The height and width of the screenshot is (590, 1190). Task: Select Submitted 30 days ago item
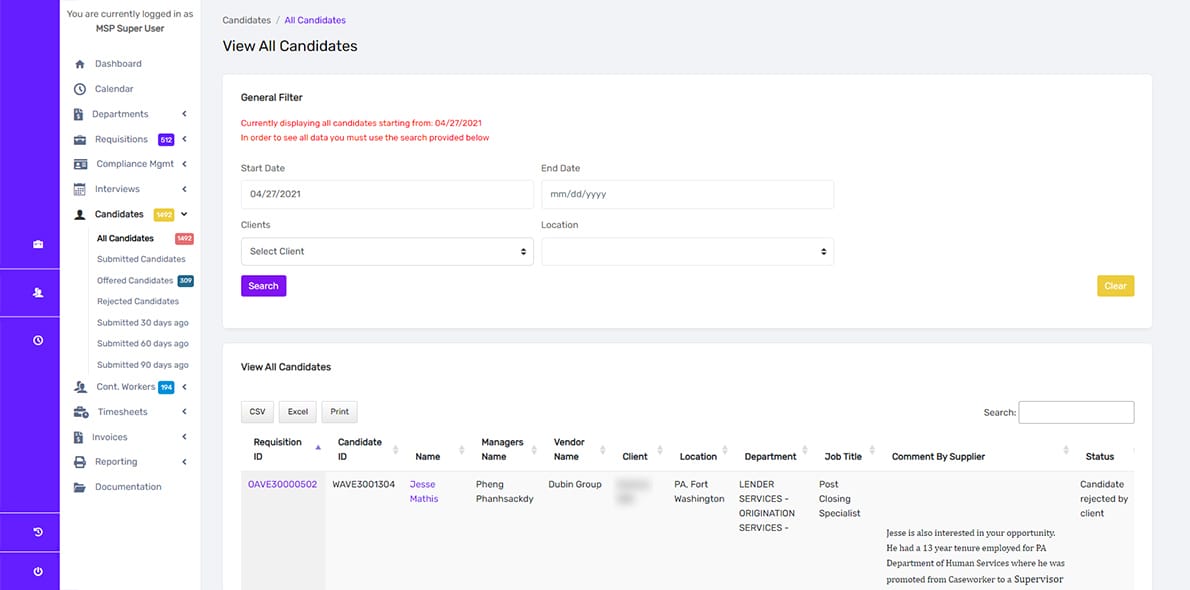click(x=143, y=323)
